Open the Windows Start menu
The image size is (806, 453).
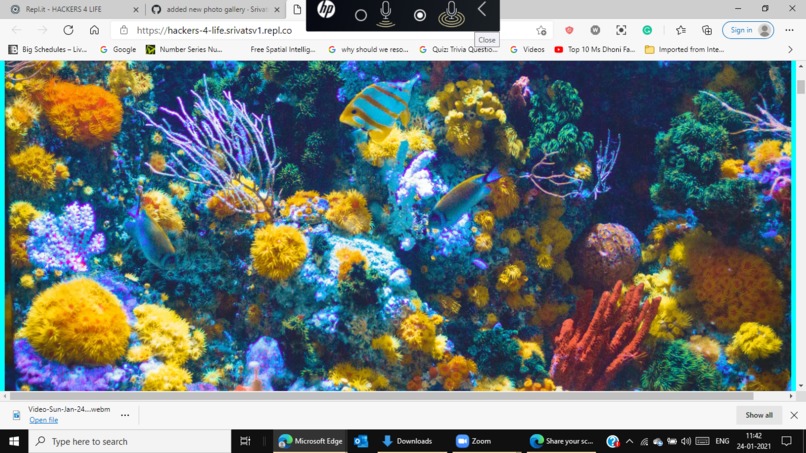tap(14, 441)
